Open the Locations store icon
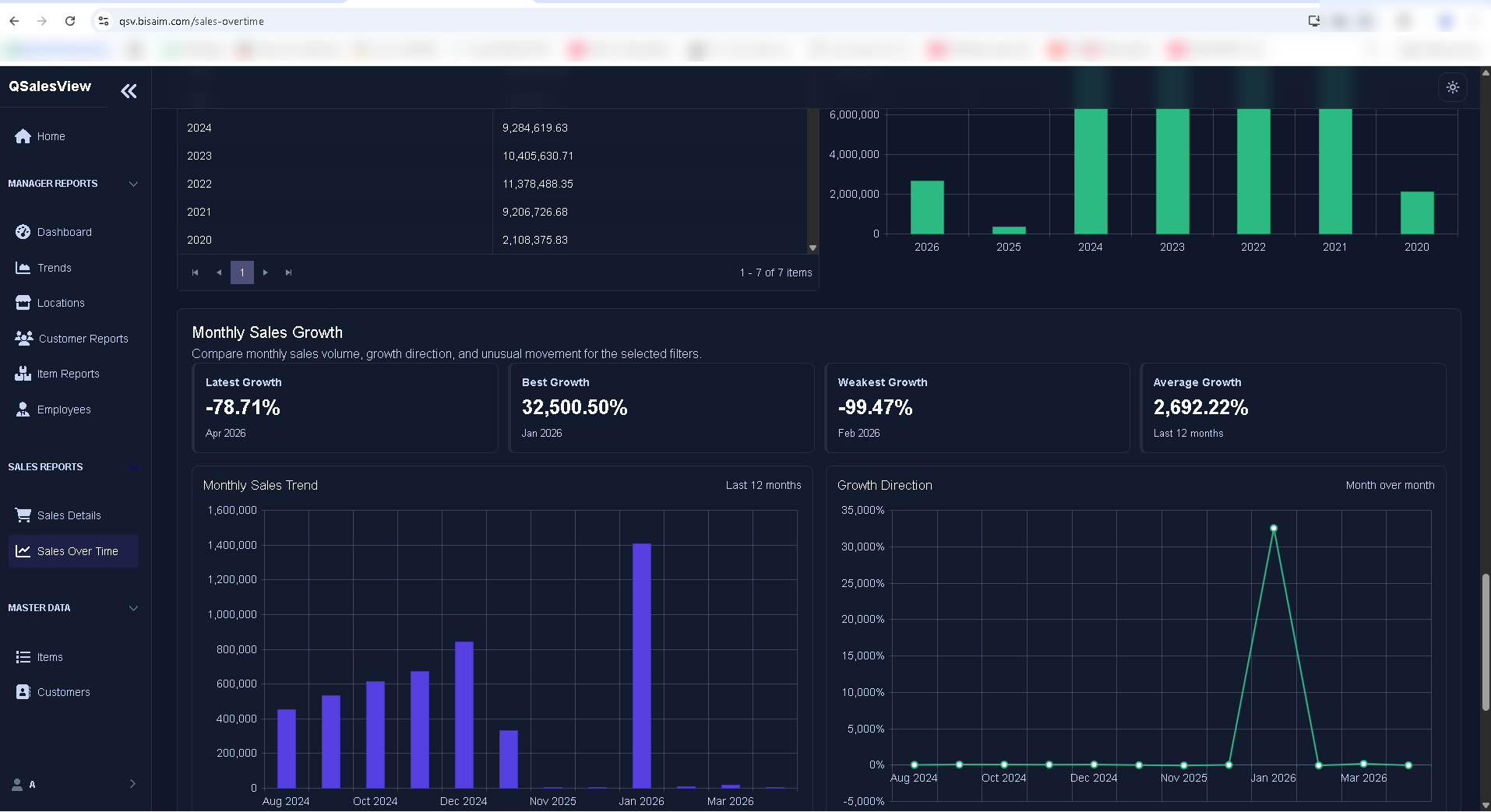This screenshot has height=812, width=1491. 23,303
